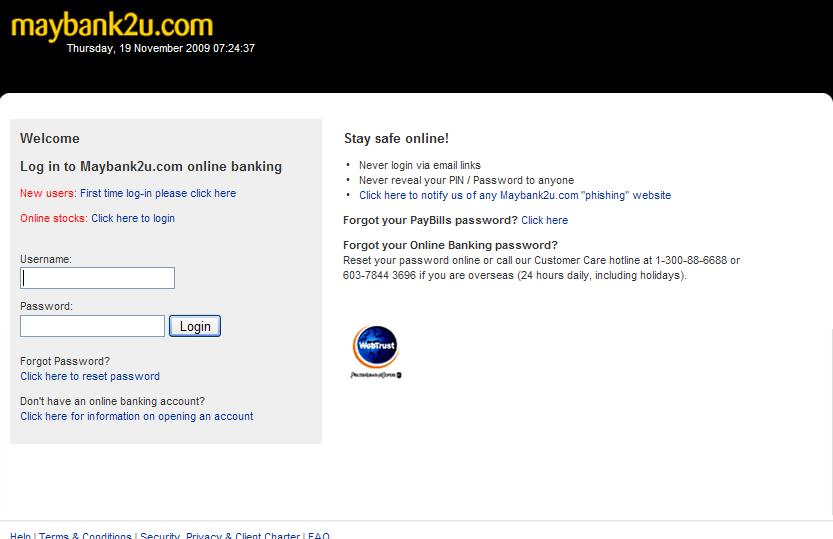Image resolution: width=833 pixels, height=539 pixels.
Task: Open Security, Privacy & Client Charter link
Action: point(220,535)
